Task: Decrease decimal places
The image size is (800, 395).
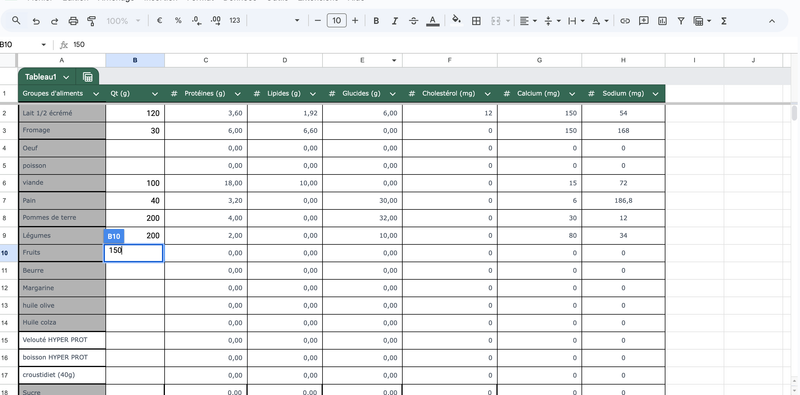Action: pos(196,21)
